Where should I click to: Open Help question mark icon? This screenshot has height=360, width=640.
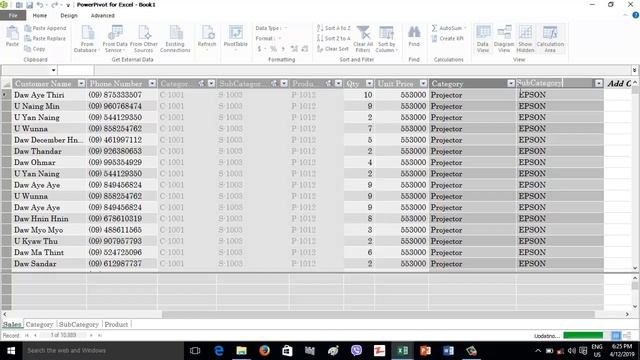click(636, 15)
